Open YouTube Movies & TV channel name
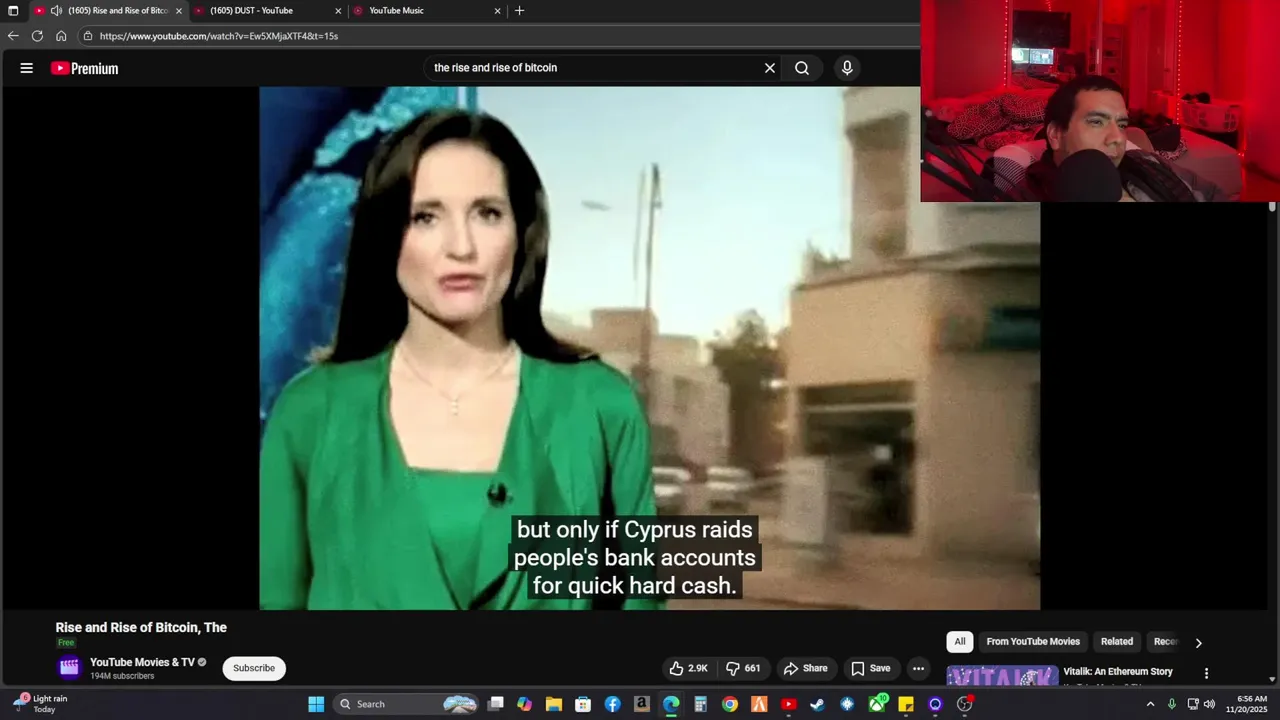 [142, 662]
